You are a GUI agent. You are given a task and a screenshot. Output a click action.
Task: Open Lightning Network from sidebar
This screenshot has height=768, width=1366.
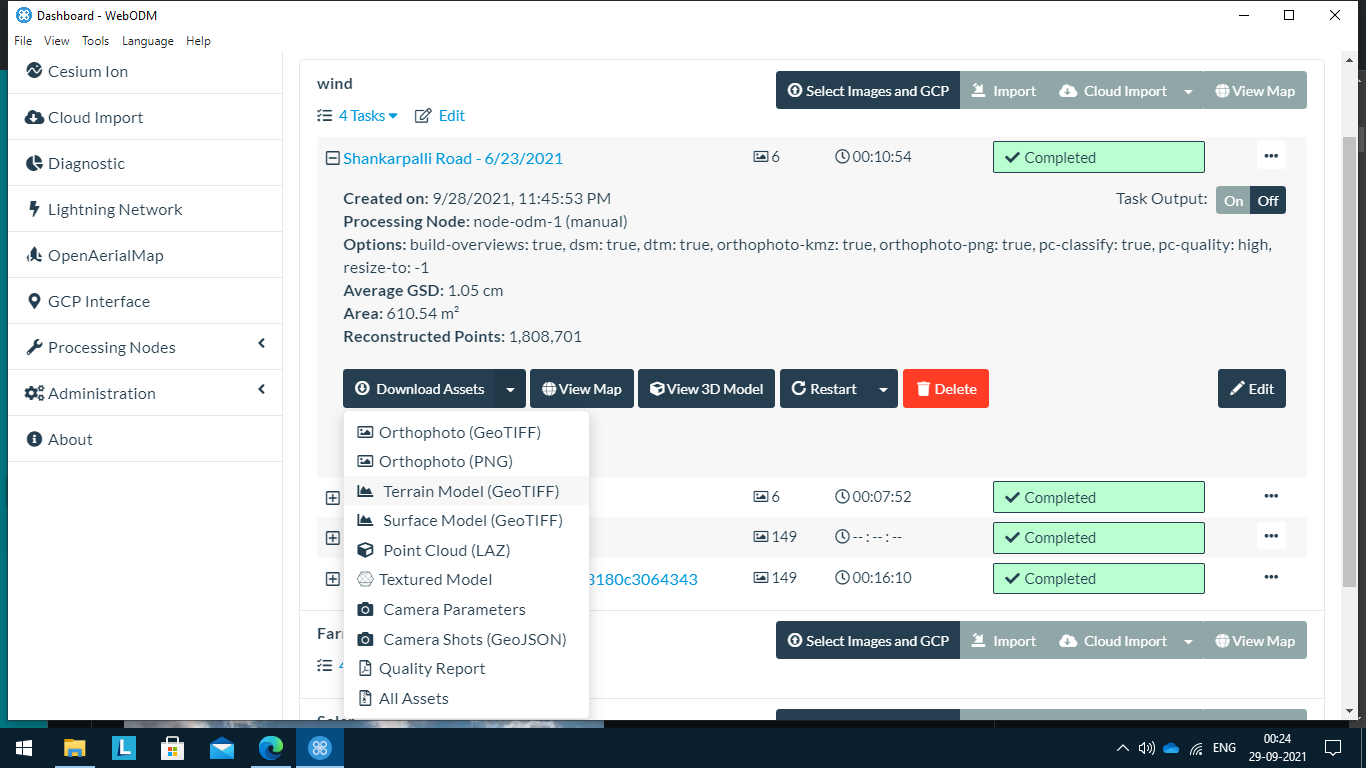coord(115,210)
